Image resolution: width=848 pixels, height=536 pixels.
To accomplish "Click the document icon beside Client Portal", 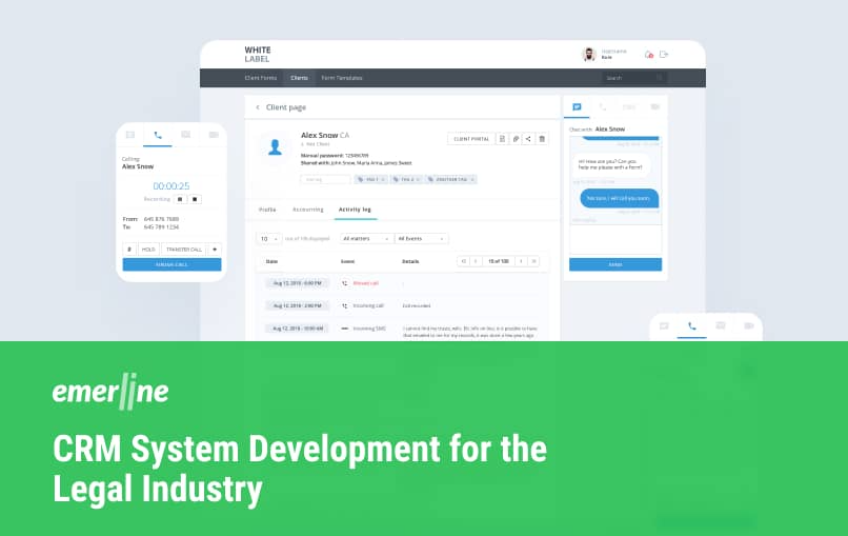I will coord(502,139).
